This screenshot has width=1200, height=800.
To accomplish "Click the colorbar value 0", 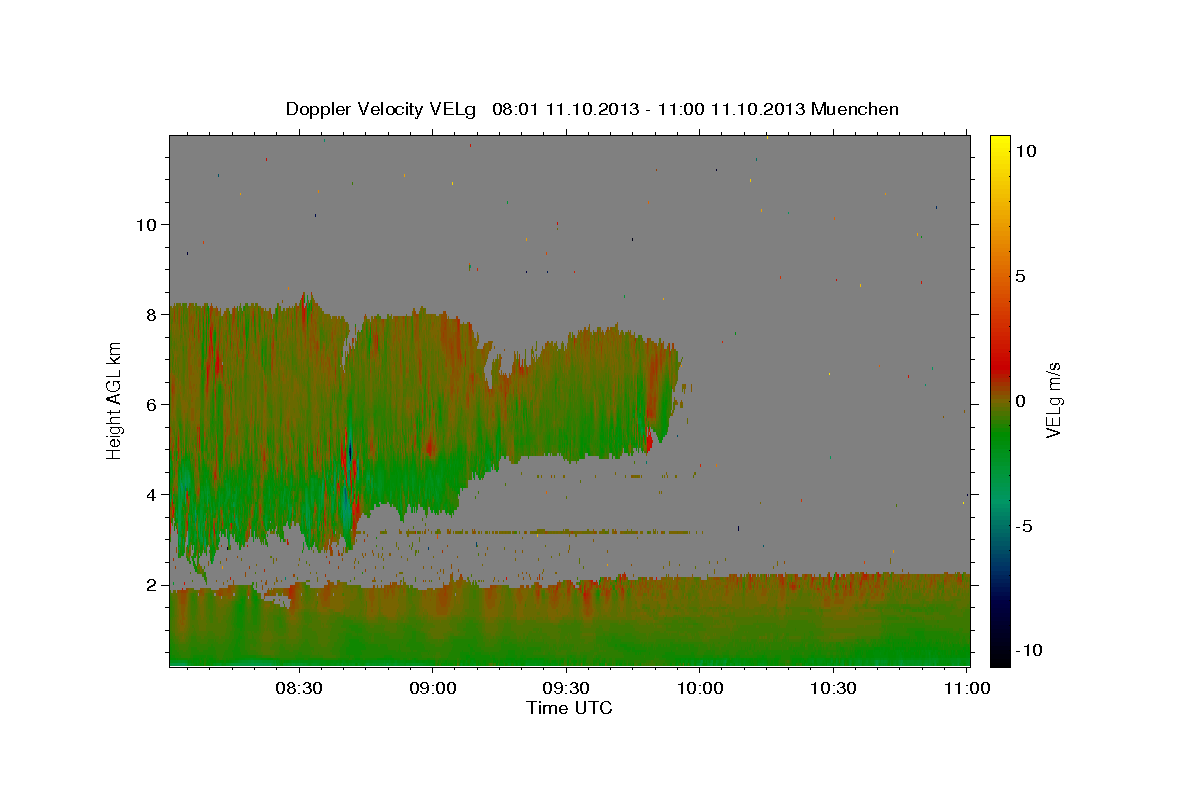I will (x=1020, y=401).
